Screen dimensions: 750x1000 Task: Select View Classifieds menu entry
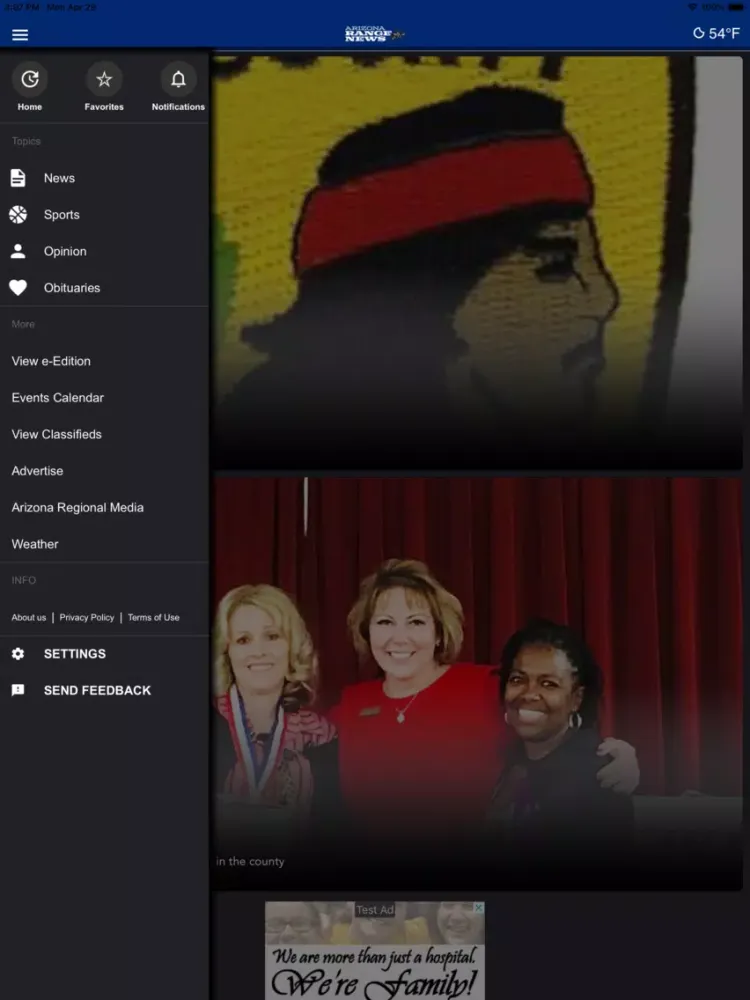pyautogui.click(x=57, y=434)
